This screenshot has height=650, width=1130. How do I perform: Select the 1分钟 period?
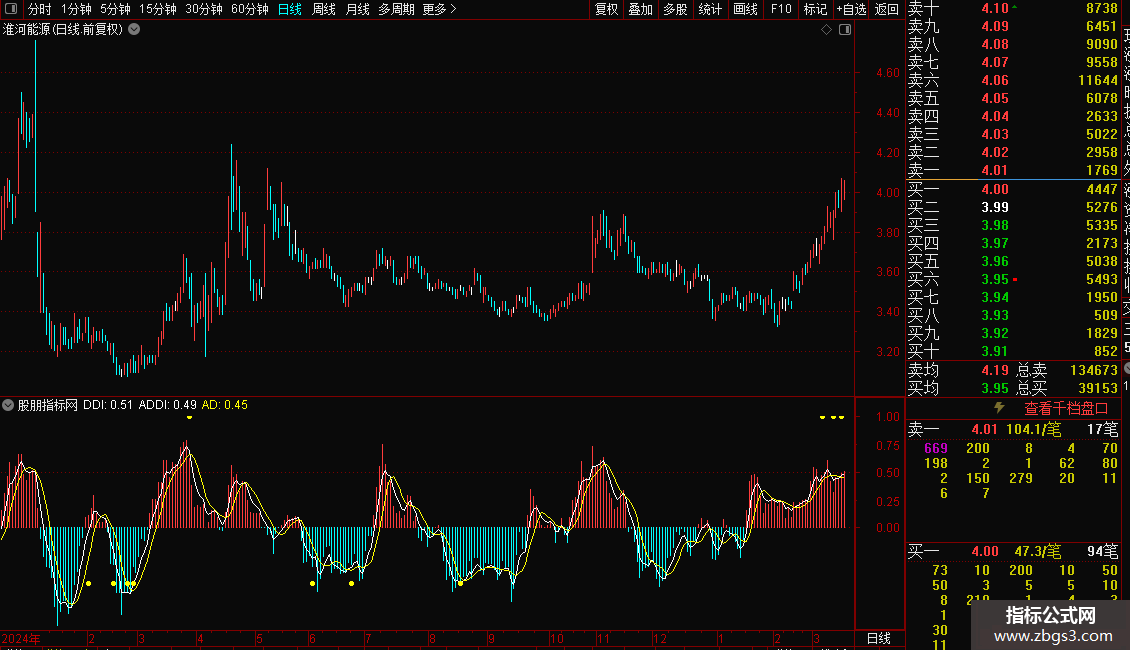pos(76,9)
